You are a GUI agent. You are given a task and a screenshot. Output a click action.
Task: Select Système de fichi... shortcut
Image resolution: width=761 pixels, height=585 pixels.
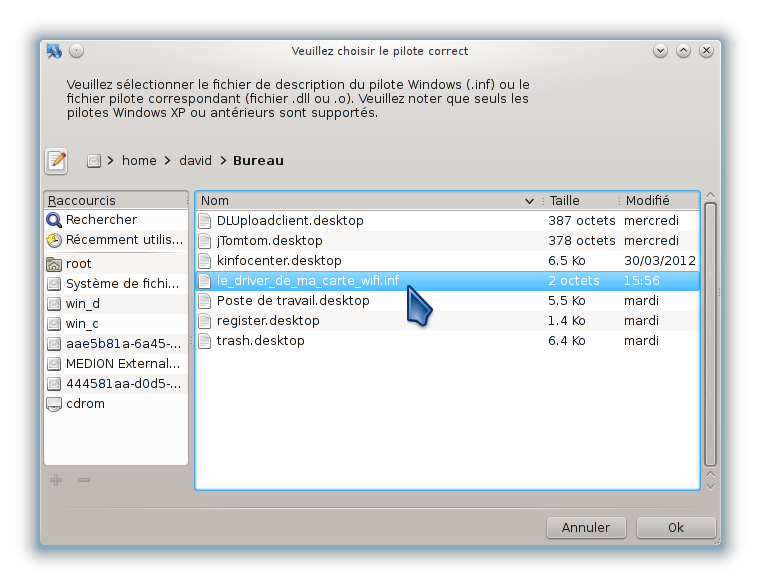click(x=116, y=284)
